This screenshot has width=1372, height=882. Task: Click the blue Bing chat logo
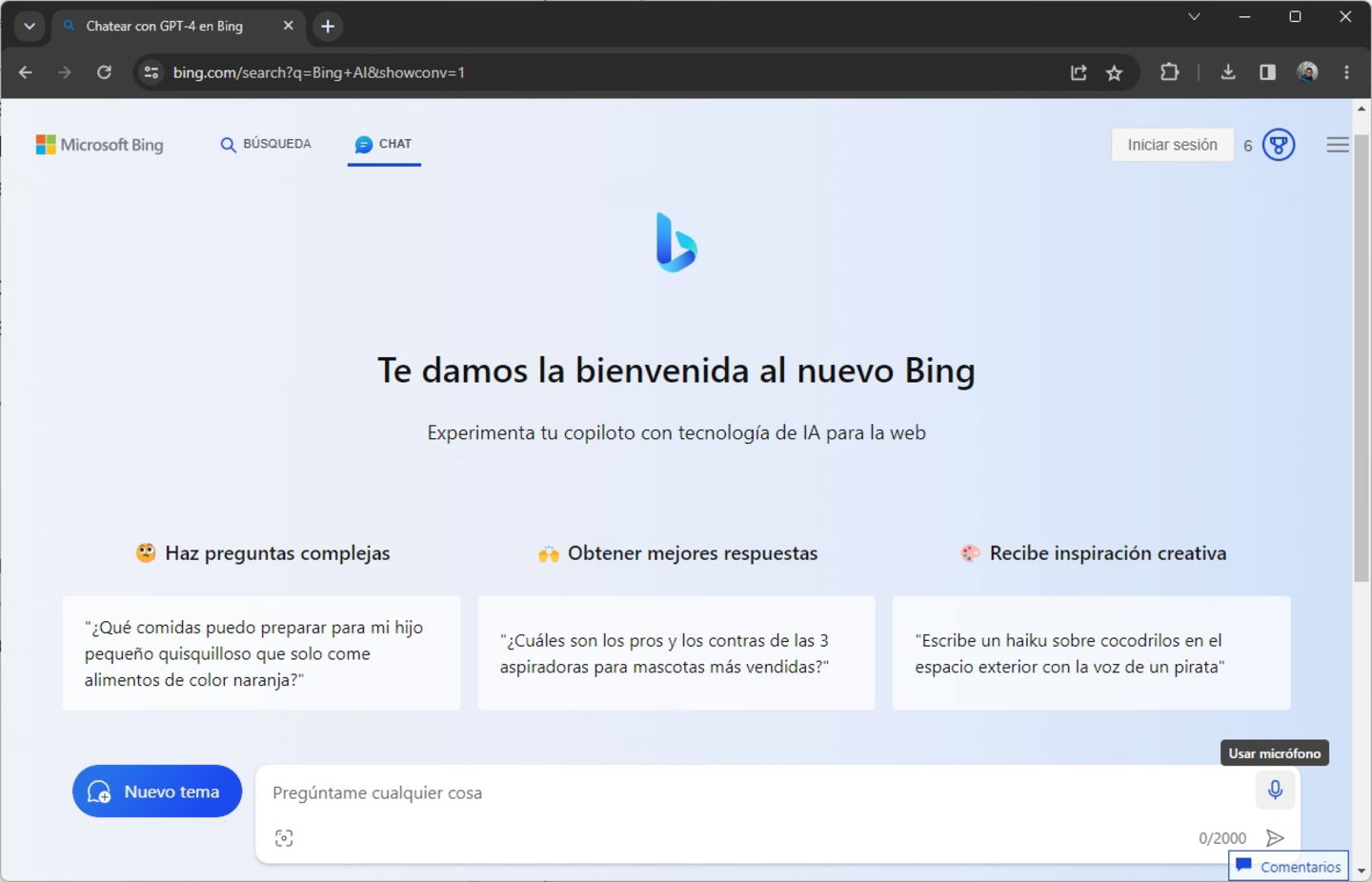pos(676,242)
